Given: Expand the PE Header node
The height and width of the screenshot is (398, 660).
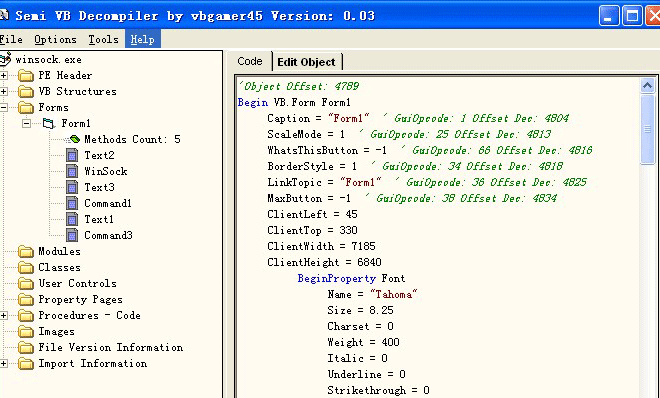Looking at the screenshot, I should (3, 76).
